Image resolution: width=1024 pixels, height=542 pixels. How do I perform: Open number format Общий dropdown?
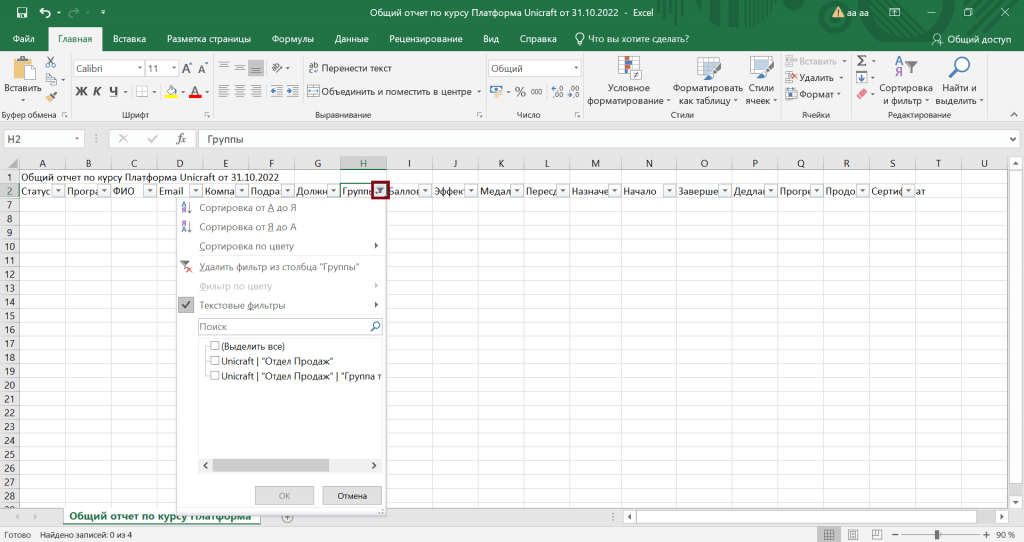tap(575, 69)
